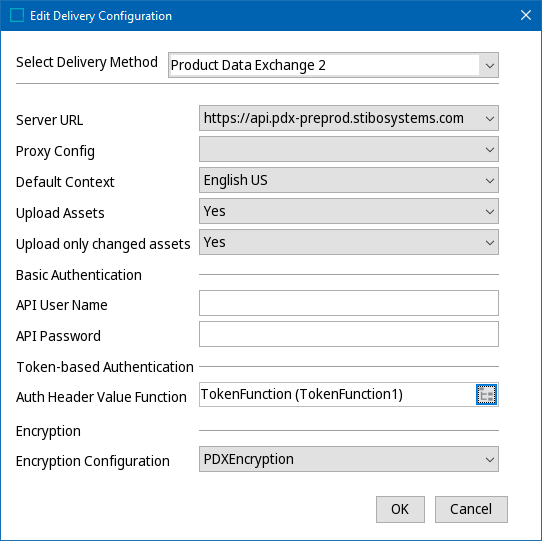Click the Edit Delivery Configuration title text
This screenshot has width=542, height=541.
pyautogui.click(x=101, y=16)
